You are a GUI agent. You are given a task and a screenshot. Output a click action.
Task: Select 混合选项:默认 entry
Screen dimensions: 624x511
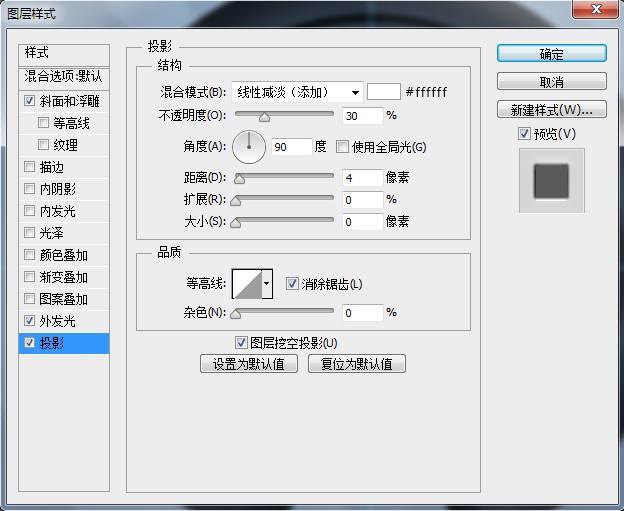(x=64, y=78)
